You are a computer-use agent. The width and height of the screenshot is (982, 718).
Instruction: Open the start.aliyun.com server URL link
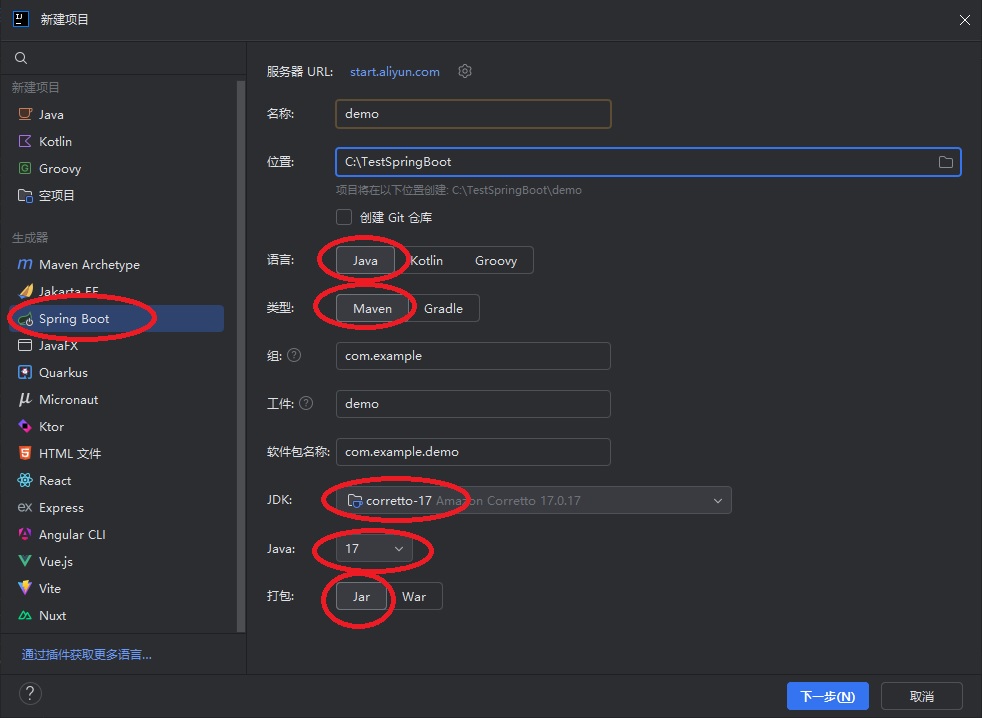[395, 71]
